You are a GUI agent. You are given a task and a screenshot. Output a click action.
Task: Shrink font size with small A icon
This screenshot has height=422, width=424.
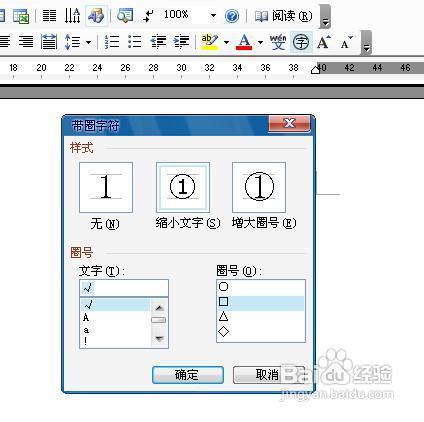(347, 42)
